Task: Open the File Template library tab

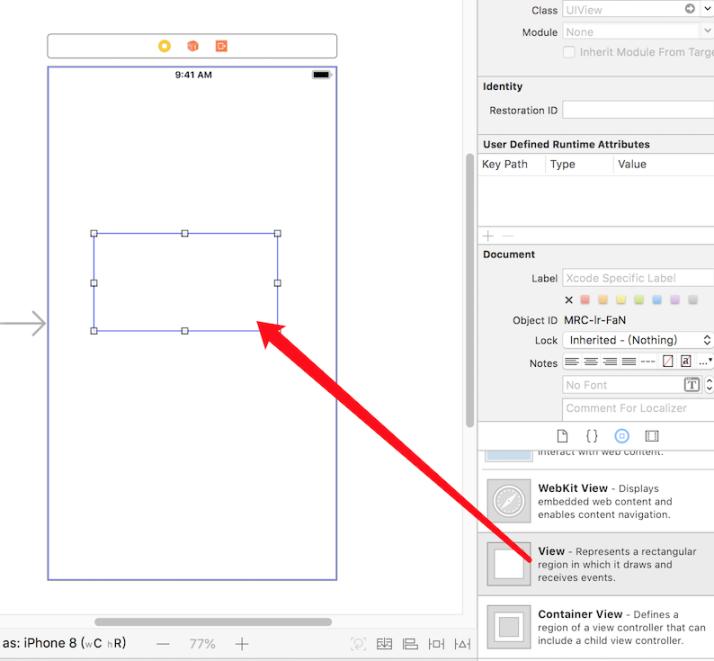Action: [562, 436]
